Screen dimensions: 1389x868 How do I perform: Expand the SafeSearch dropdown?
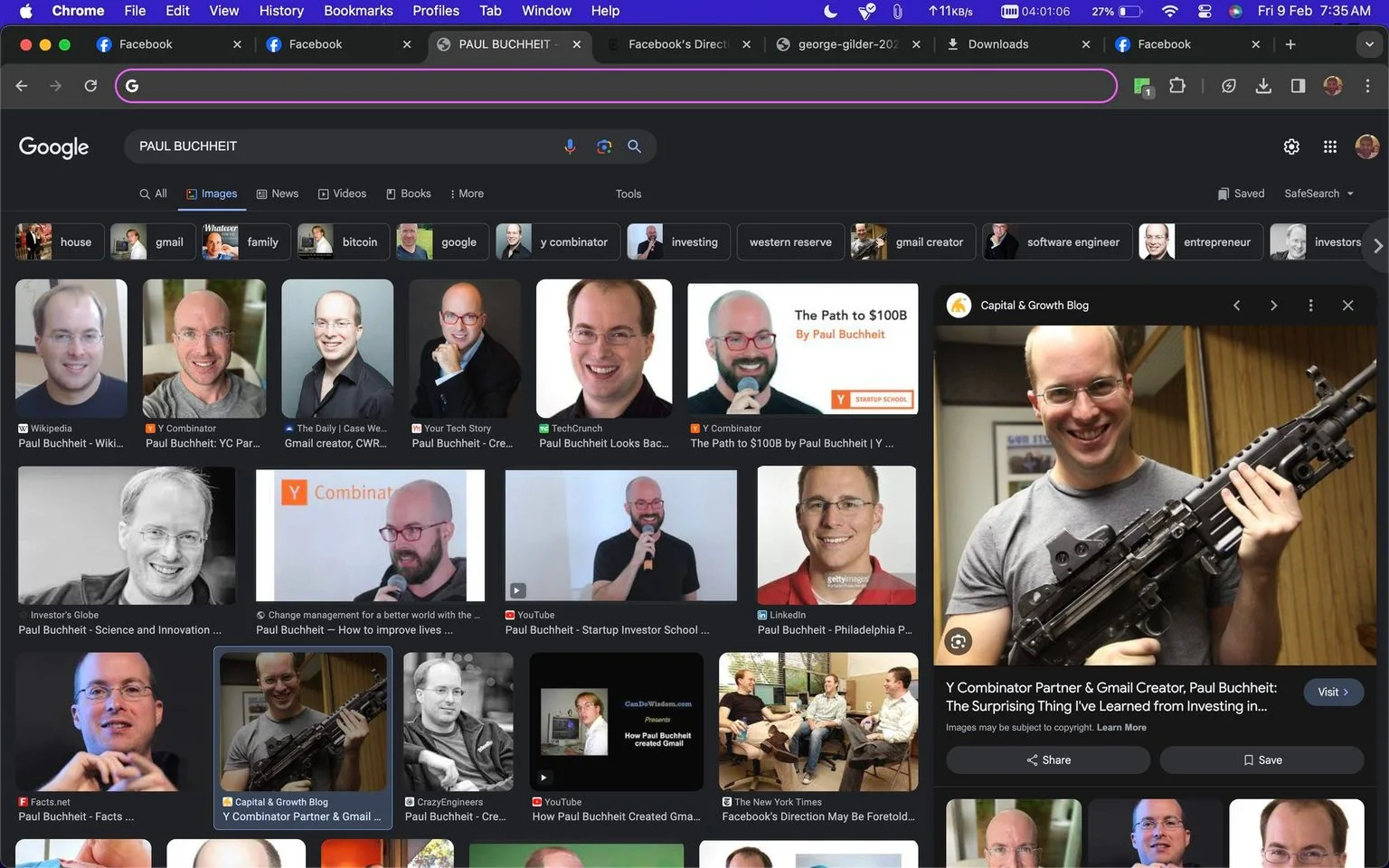pyautogui.click(x=1318, y=193)
